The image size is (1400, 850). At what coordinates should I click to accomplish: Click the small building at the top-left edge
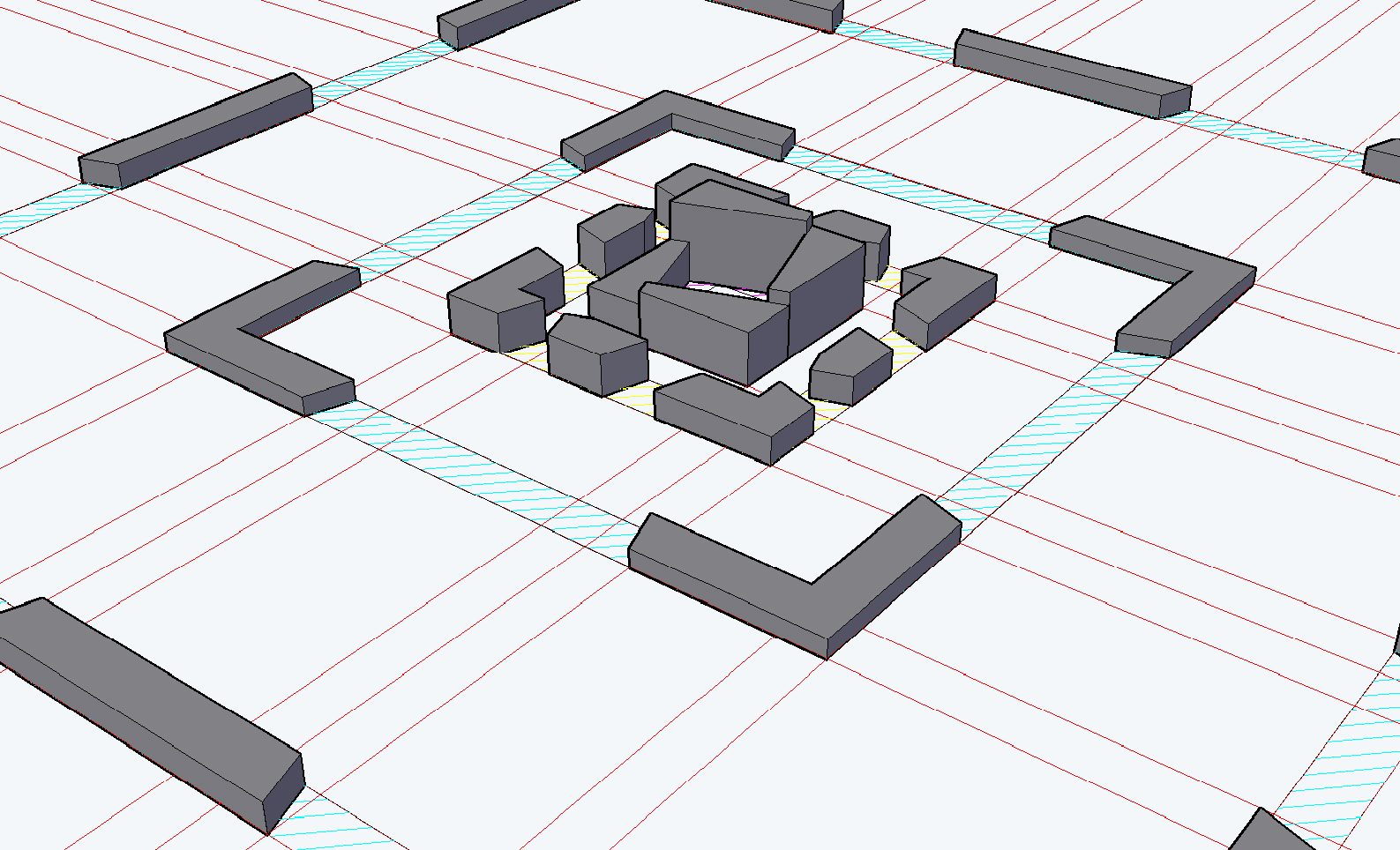point(503,19)
